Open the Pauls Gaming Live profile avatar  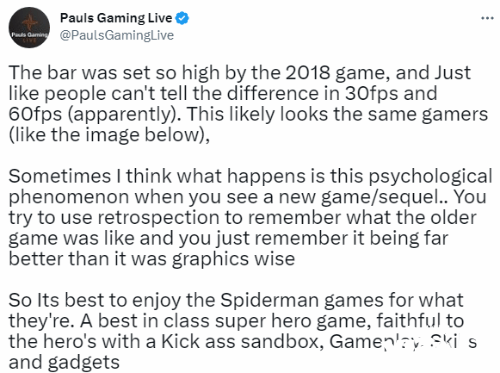coord(29,28)
